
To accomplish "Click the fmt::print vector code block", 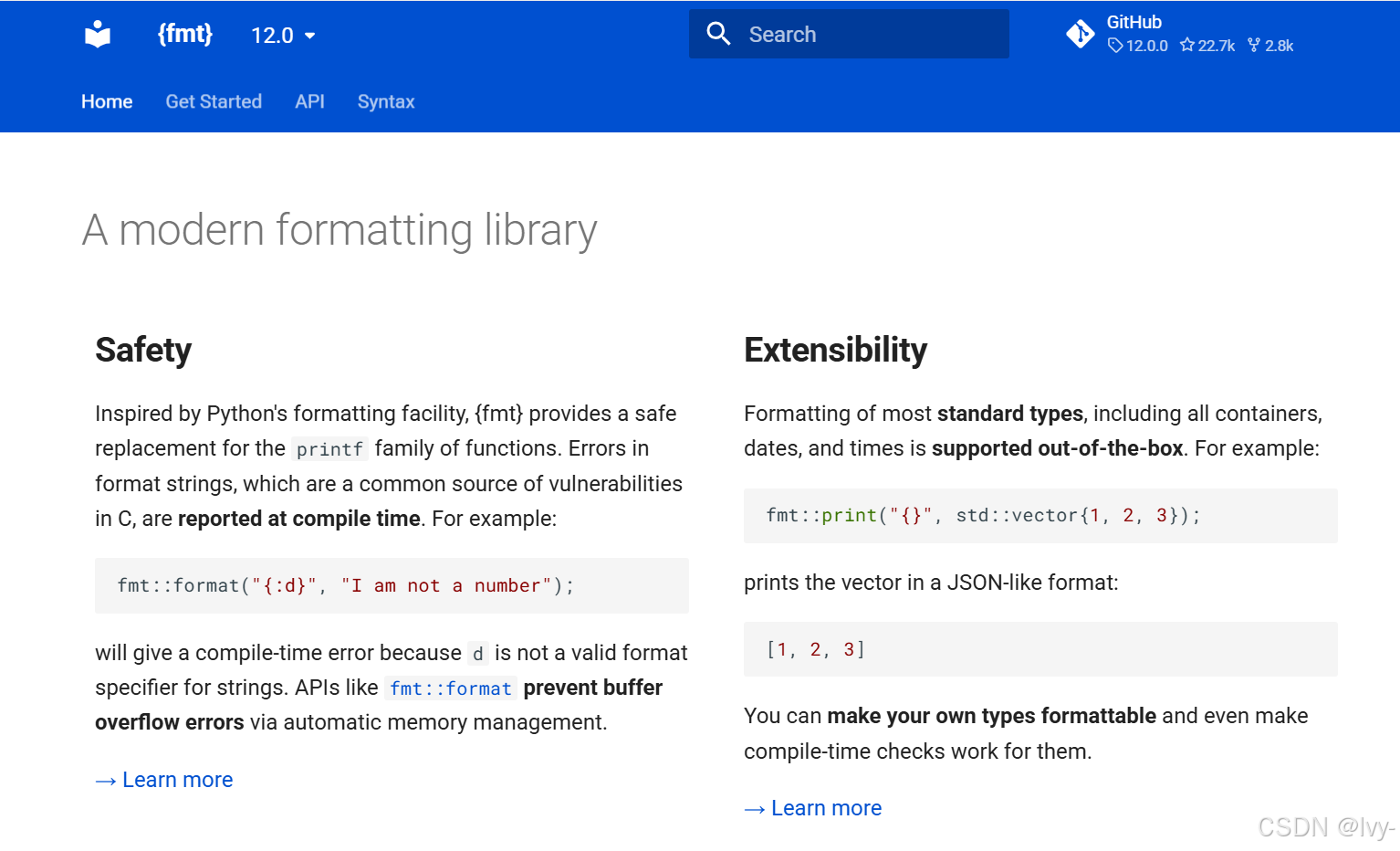I will [x=1040, y=516].
